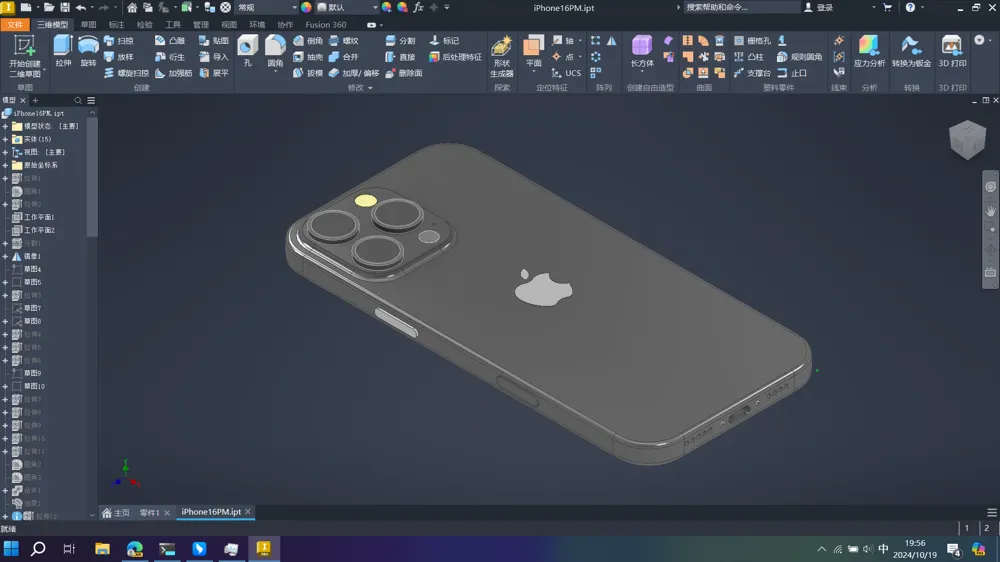Close the iPhone16PM.ipt document tab
This screenshot has height=562, width=1000.
[248, 512]
